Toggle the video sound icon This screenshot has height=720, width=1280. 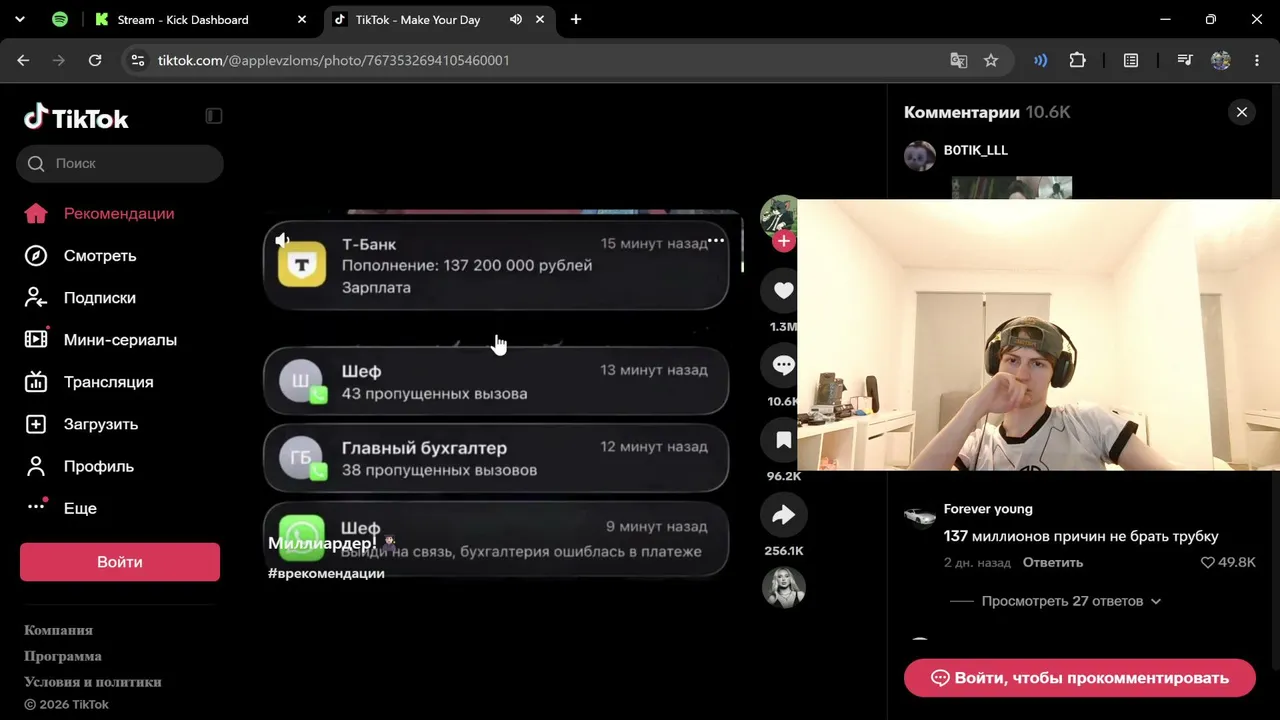click(x=283, y=240)
